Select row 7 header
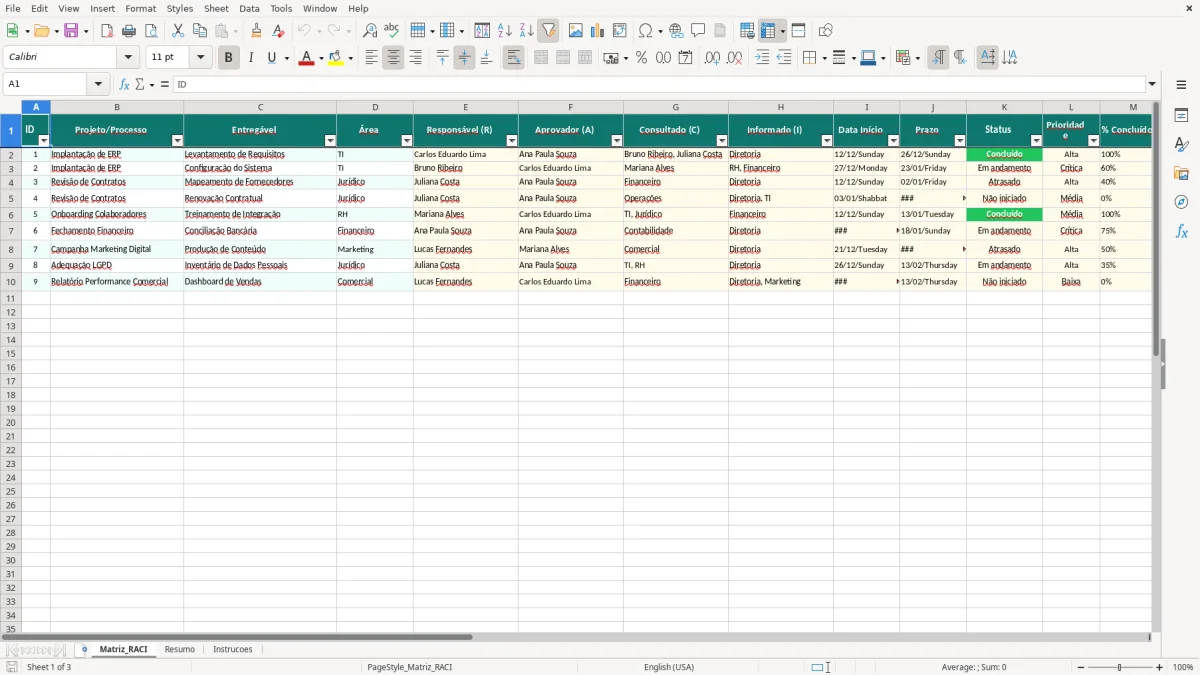This screenshot has height=675, width=1200. coord(11,231)
